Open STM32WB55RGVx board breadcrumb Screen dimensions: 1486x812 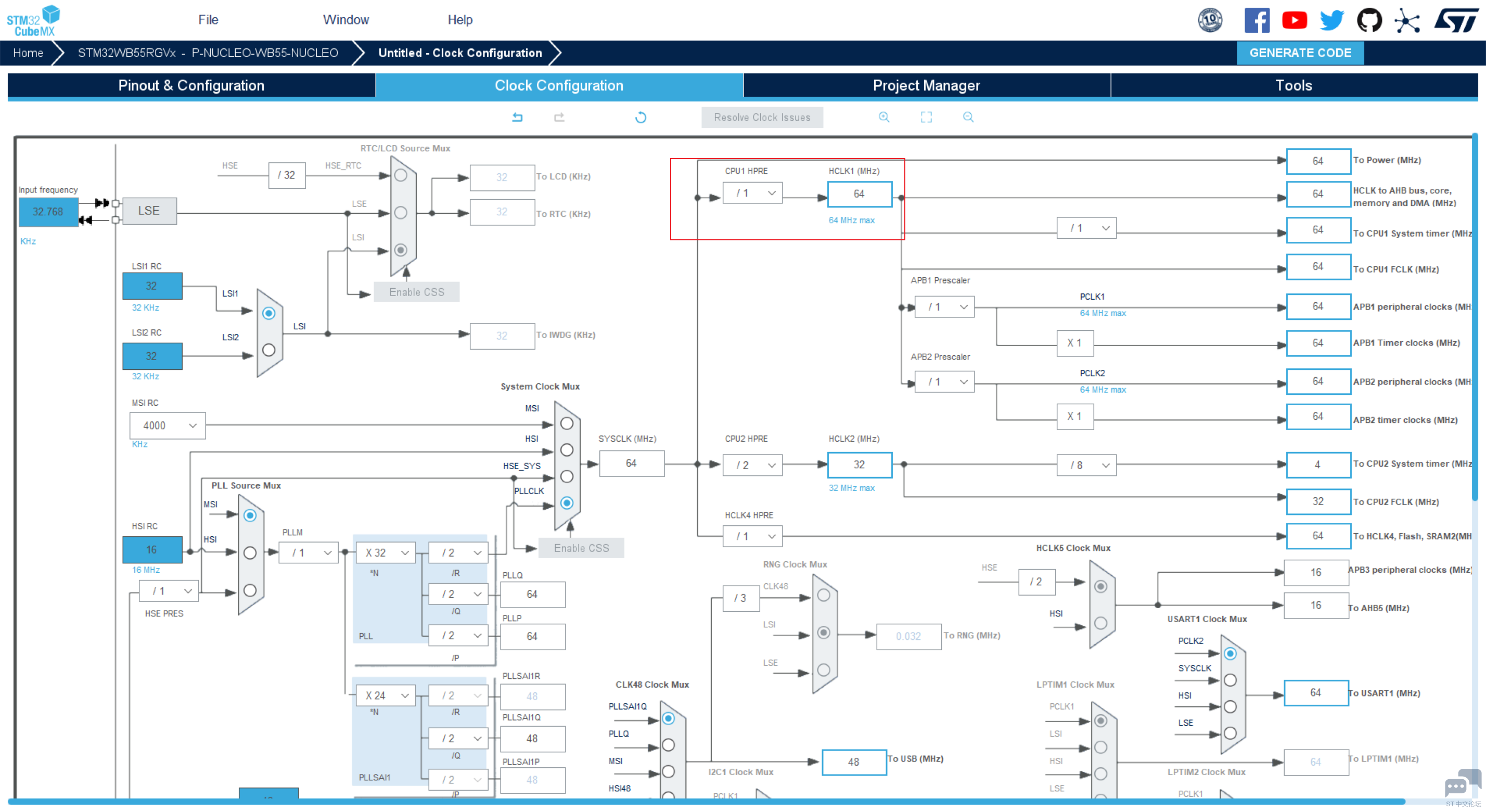point(208,53)
